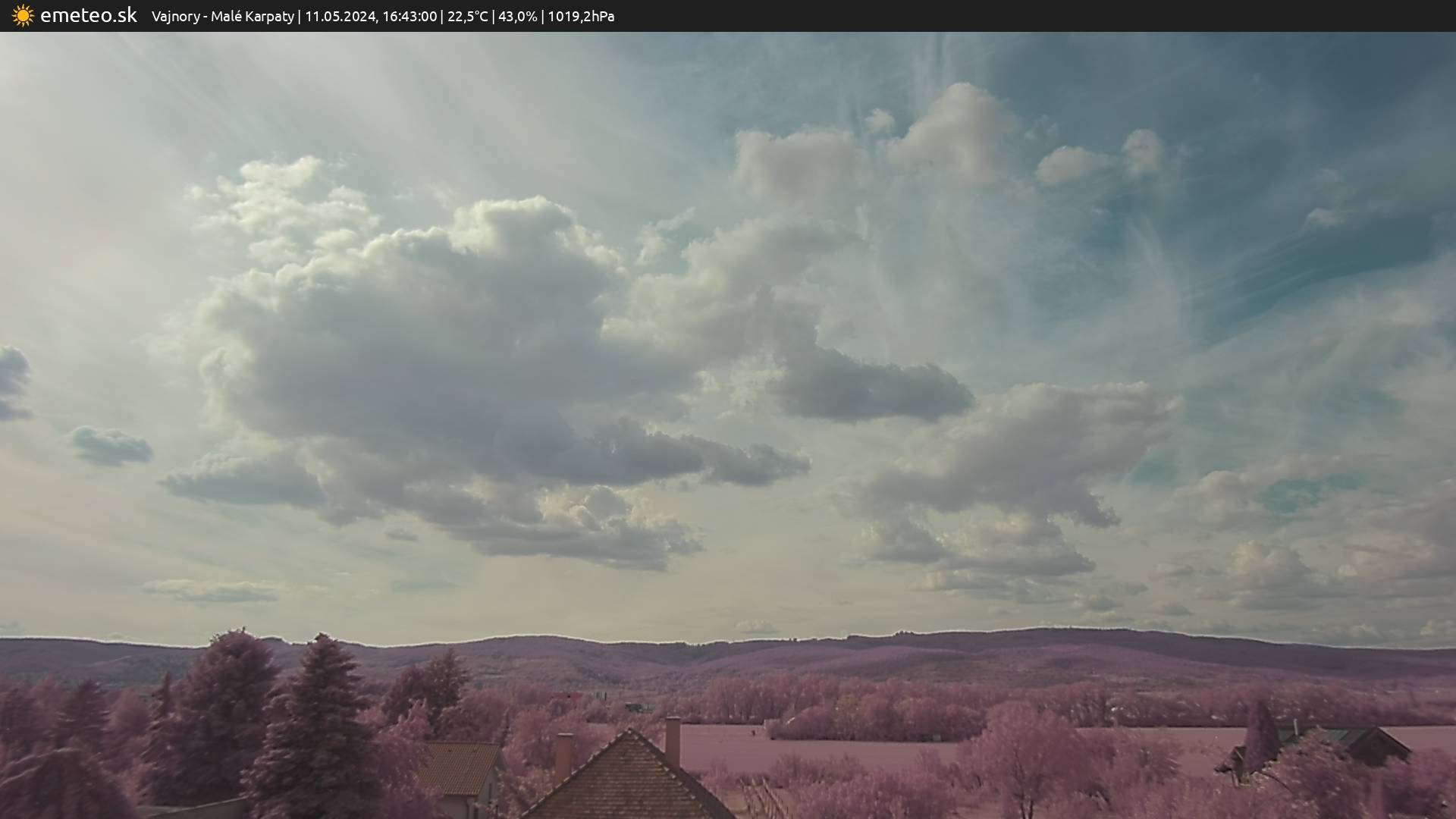Click the right chimney on the roof
Image resolution: width=1456 pixels, height=819 pixels.
pos(672,739)
